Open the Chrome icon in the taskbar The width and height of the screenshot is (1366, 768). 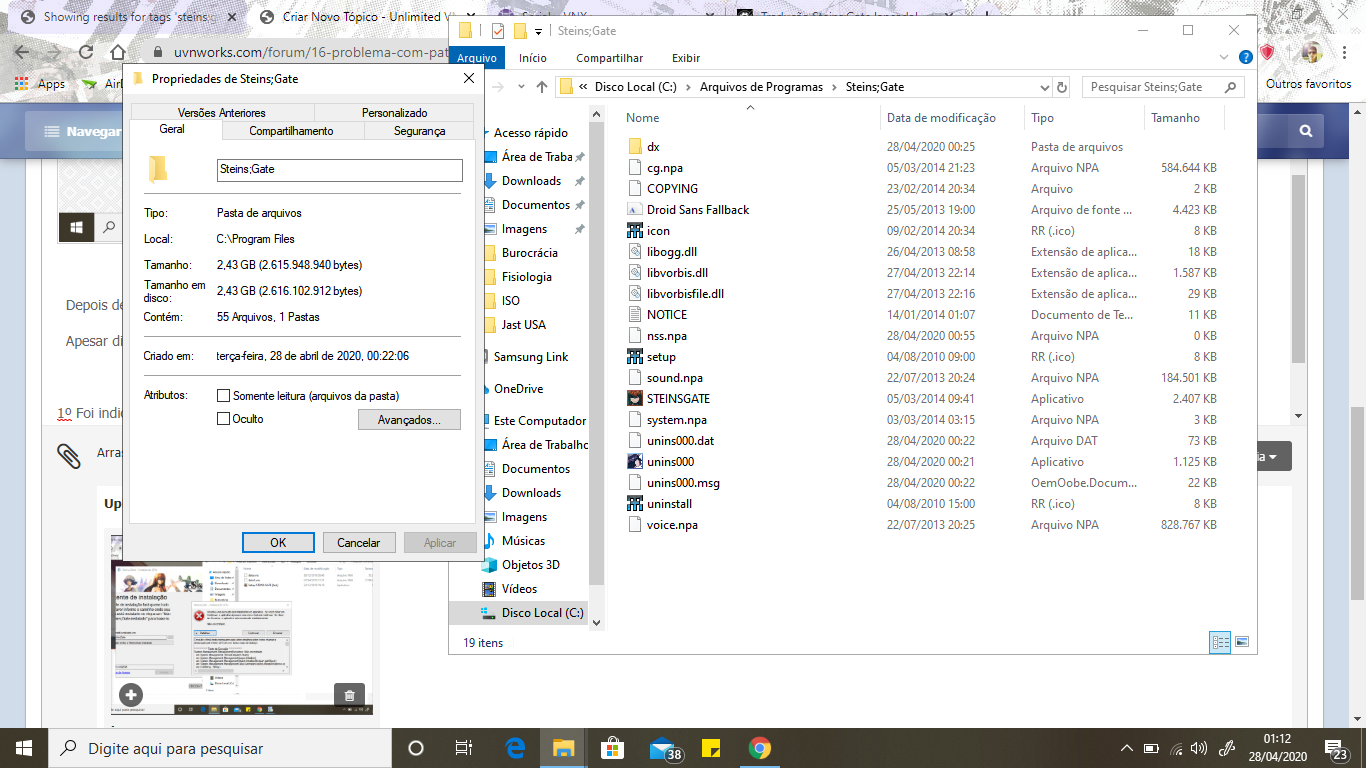pyautogui.click(x=760, y=748)
